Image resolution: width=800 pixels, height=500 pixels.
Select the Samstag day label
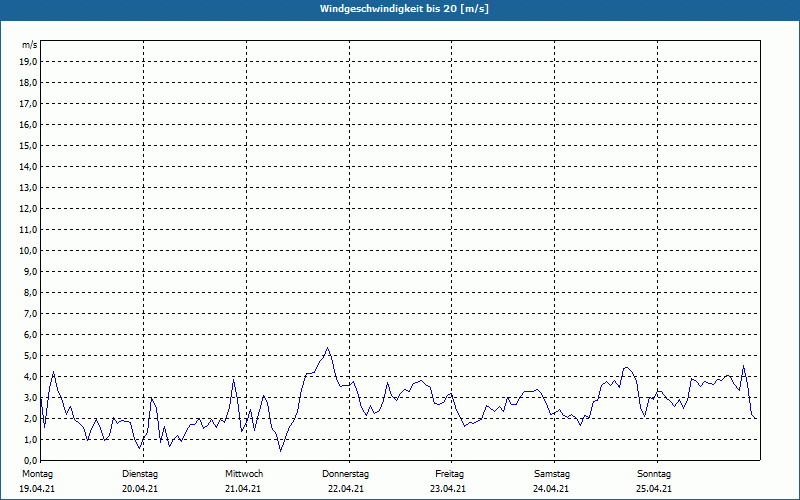(552, 474)
